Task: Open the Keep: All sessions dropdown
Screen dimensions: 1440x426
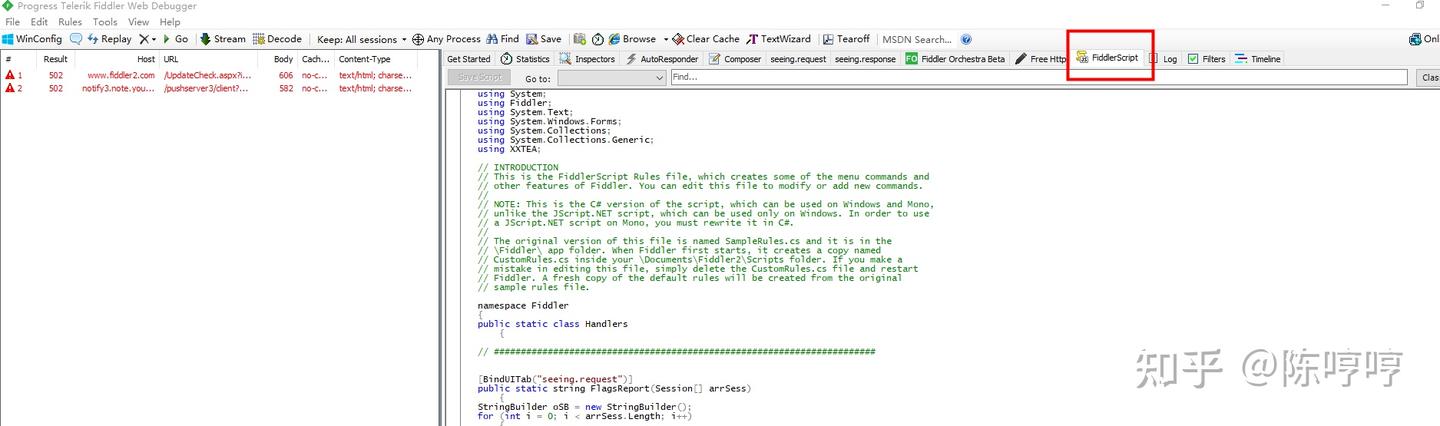Action: click(x=362, y=39)
